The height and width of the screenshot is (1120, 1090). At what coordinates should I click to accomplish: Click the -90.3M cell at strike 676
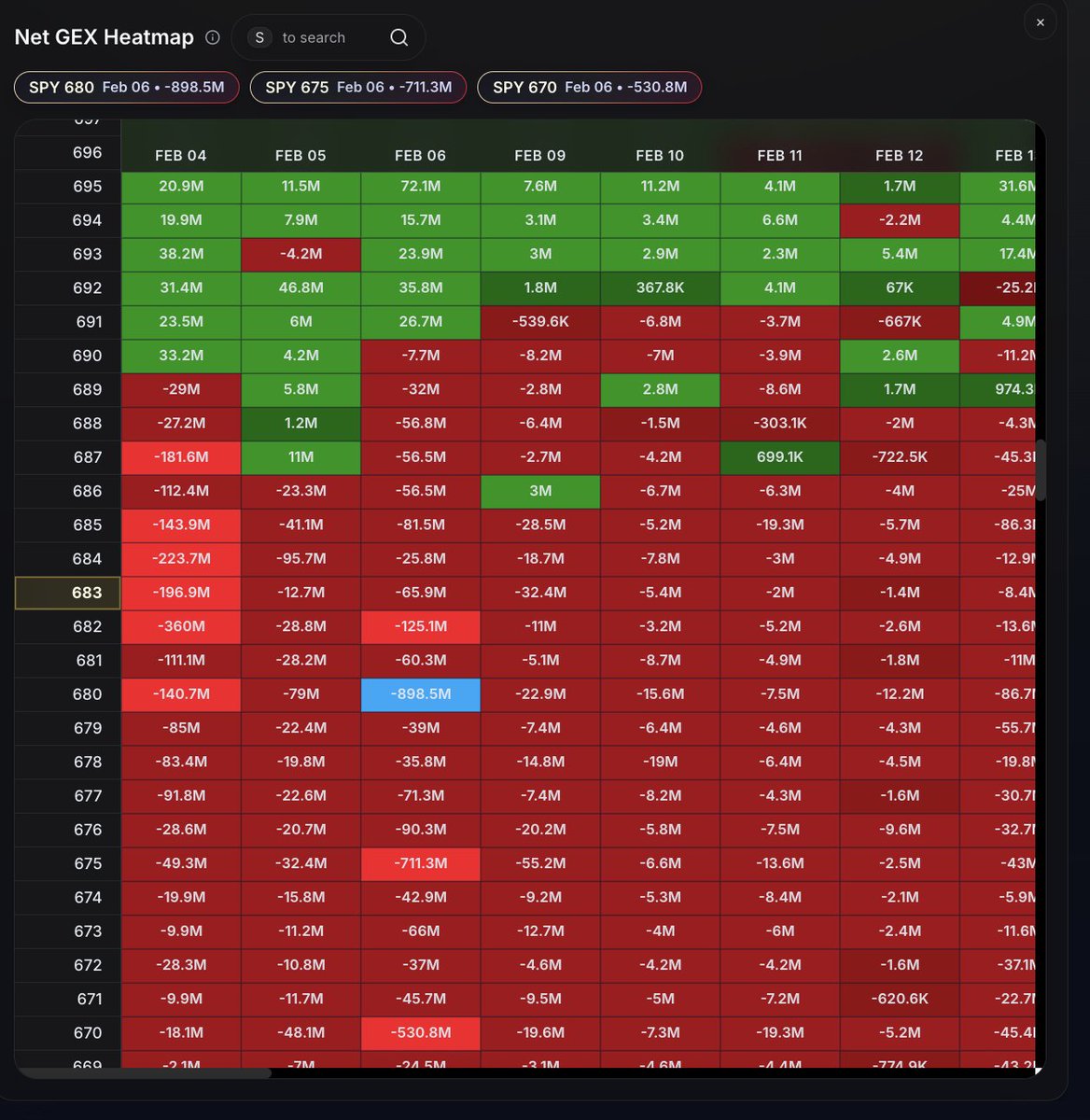pyautogui.click(x=421, y=830)
